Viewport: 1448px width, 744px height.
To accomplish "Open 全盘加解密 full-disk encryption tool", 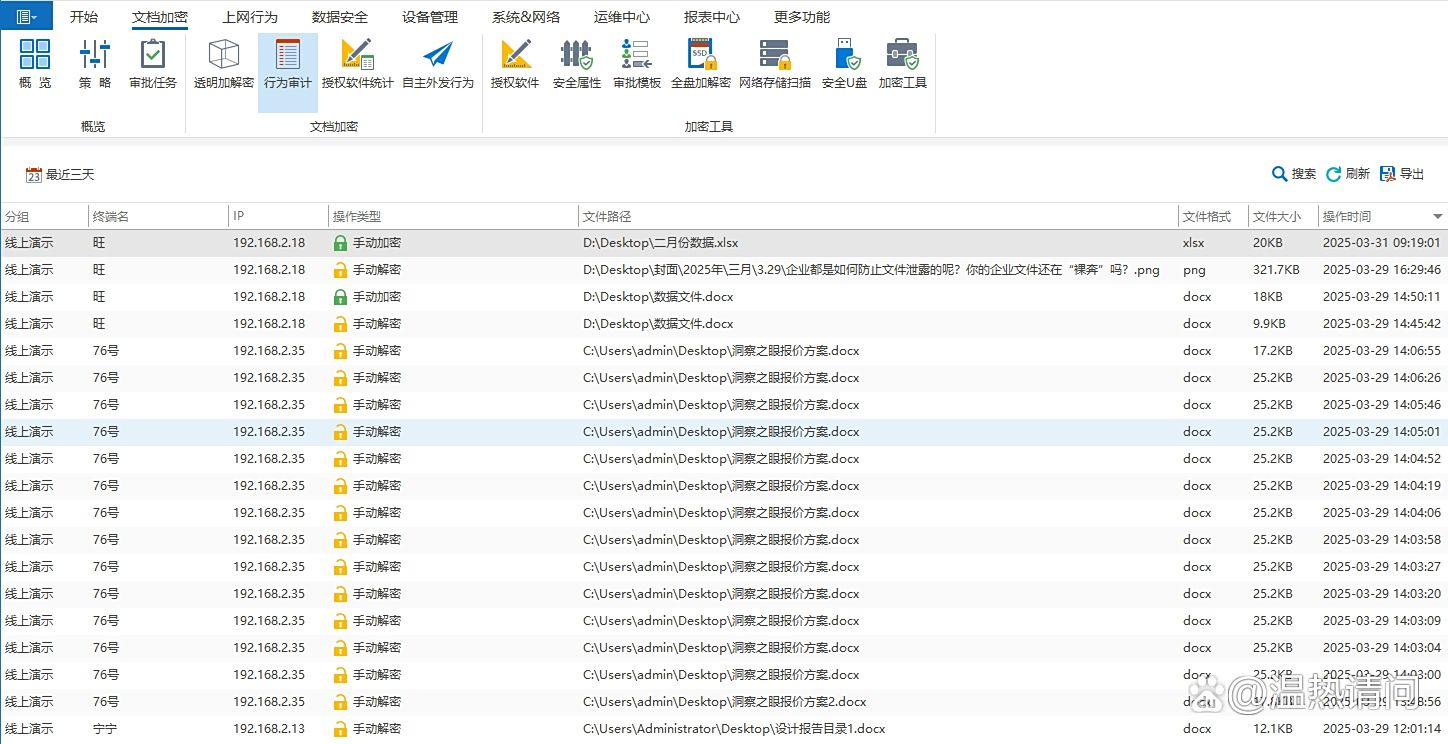I will [x=700, y=63].
